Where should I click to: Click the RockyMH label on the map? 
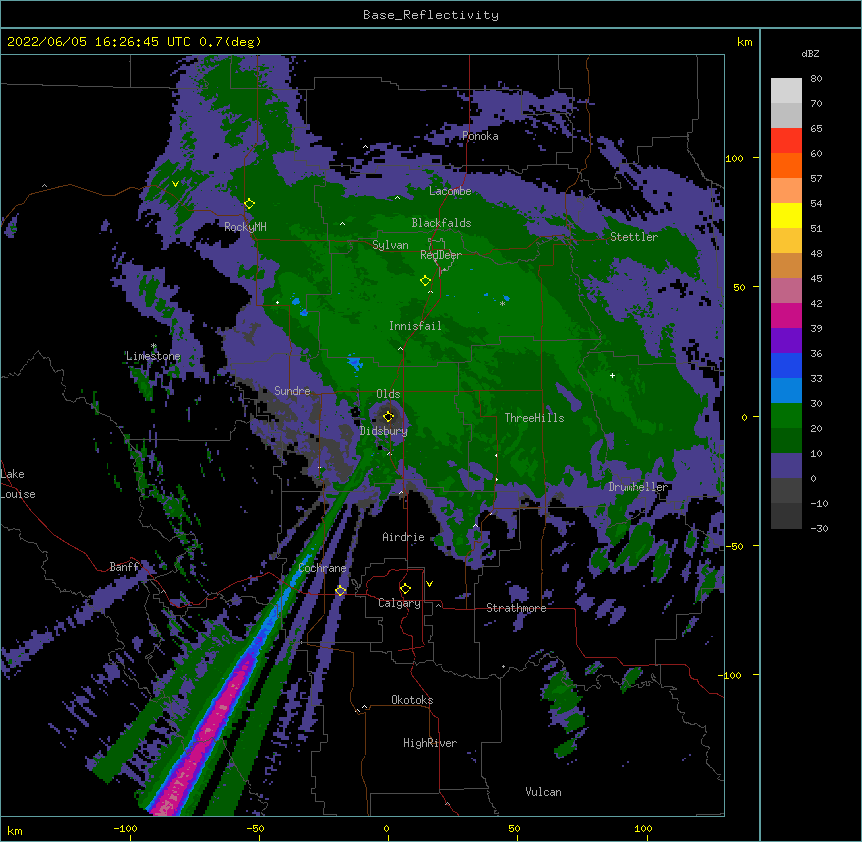tap(245, 227)
